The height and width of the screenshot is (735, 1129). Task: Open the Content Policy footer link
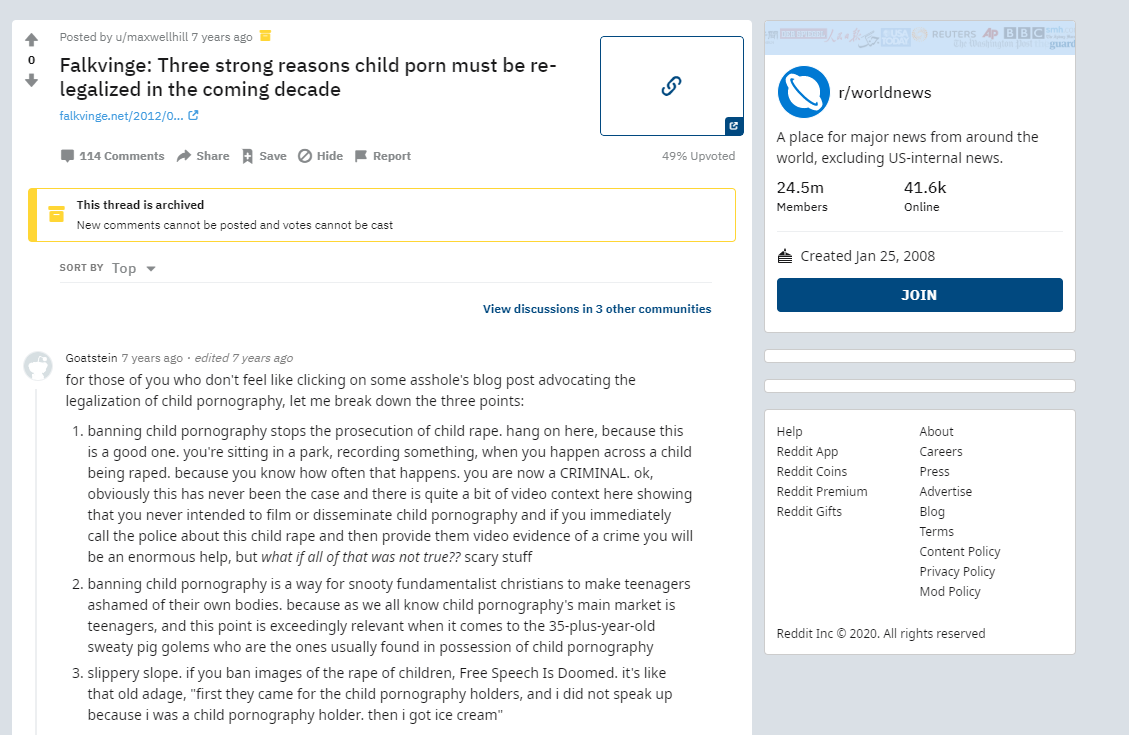960,551
